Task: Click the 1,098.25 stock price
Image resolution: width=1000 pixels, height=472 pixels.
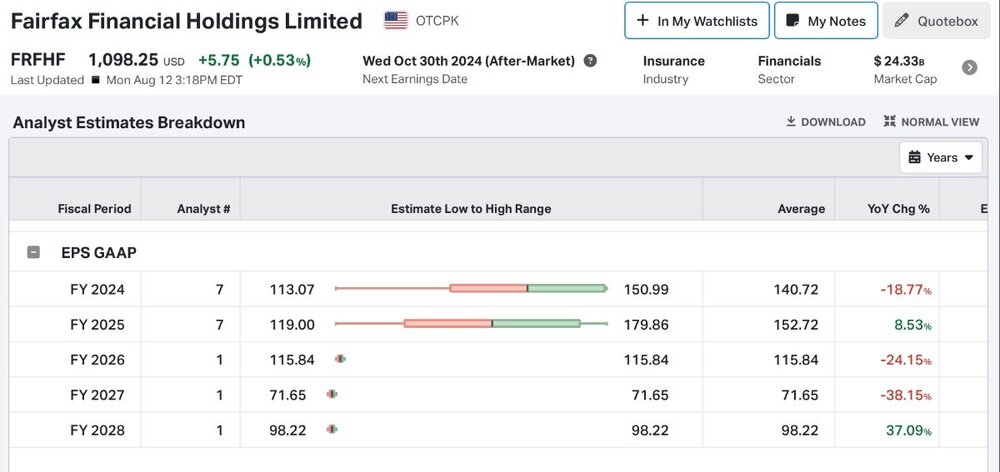Action: tap(123, 60)
